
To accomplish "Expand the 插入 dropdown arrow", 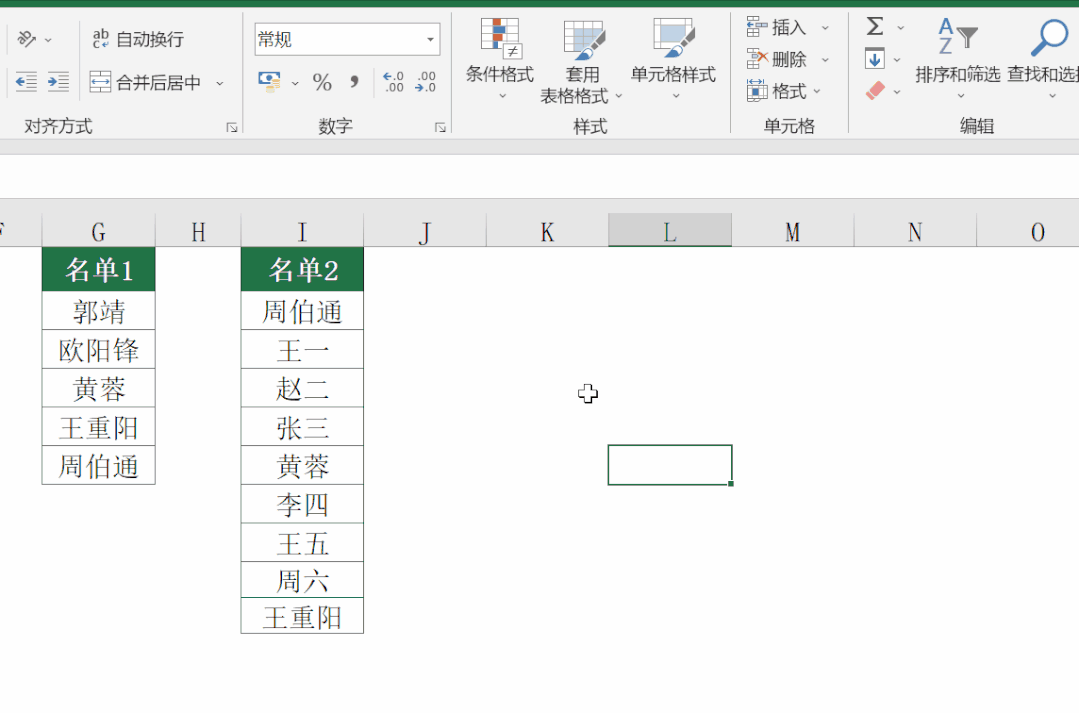I will click(825, 28).
